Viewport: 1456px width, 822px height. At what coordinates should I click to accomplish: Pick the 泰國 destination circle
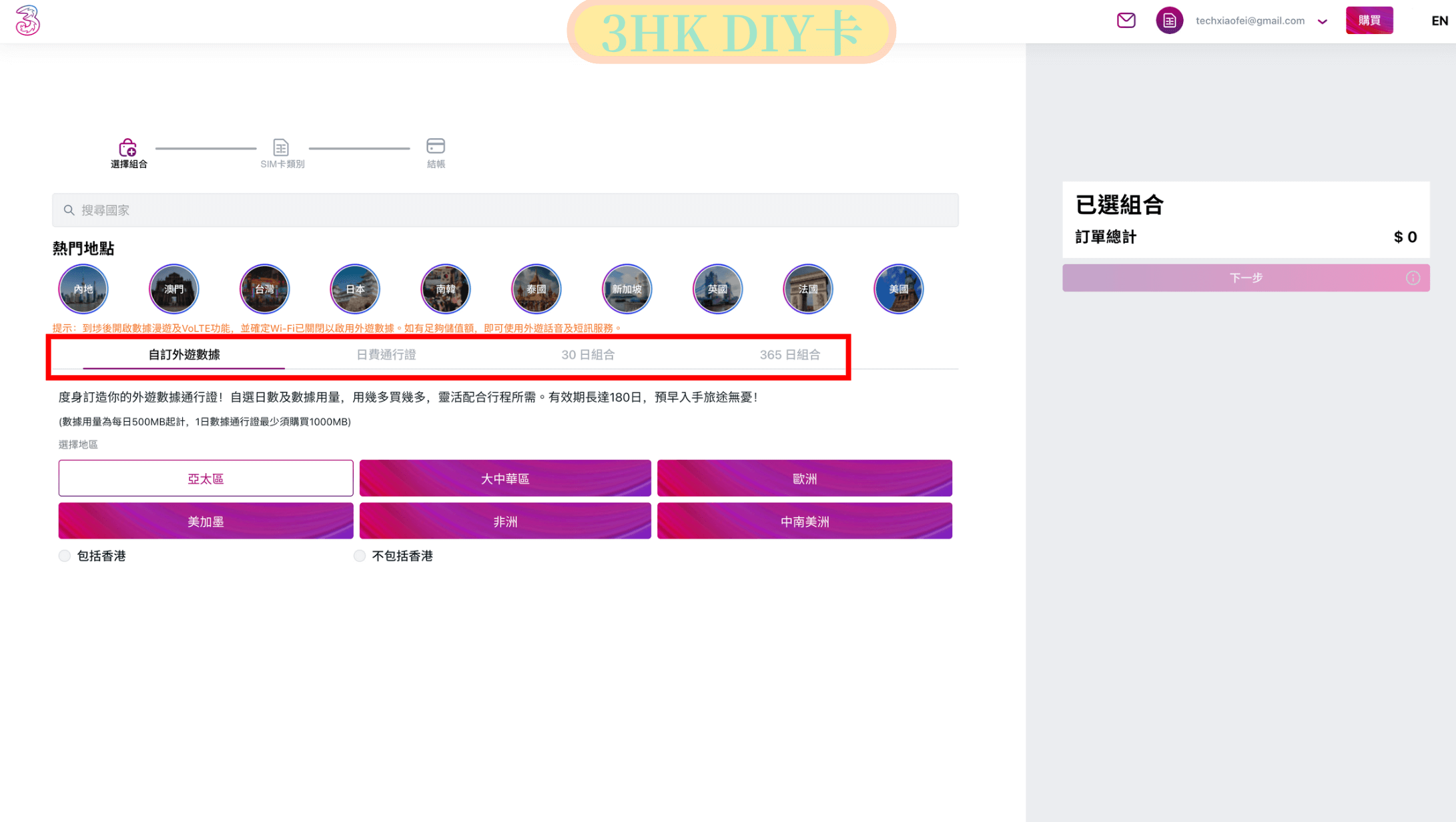pyautogui.click(x=536, y=289)
